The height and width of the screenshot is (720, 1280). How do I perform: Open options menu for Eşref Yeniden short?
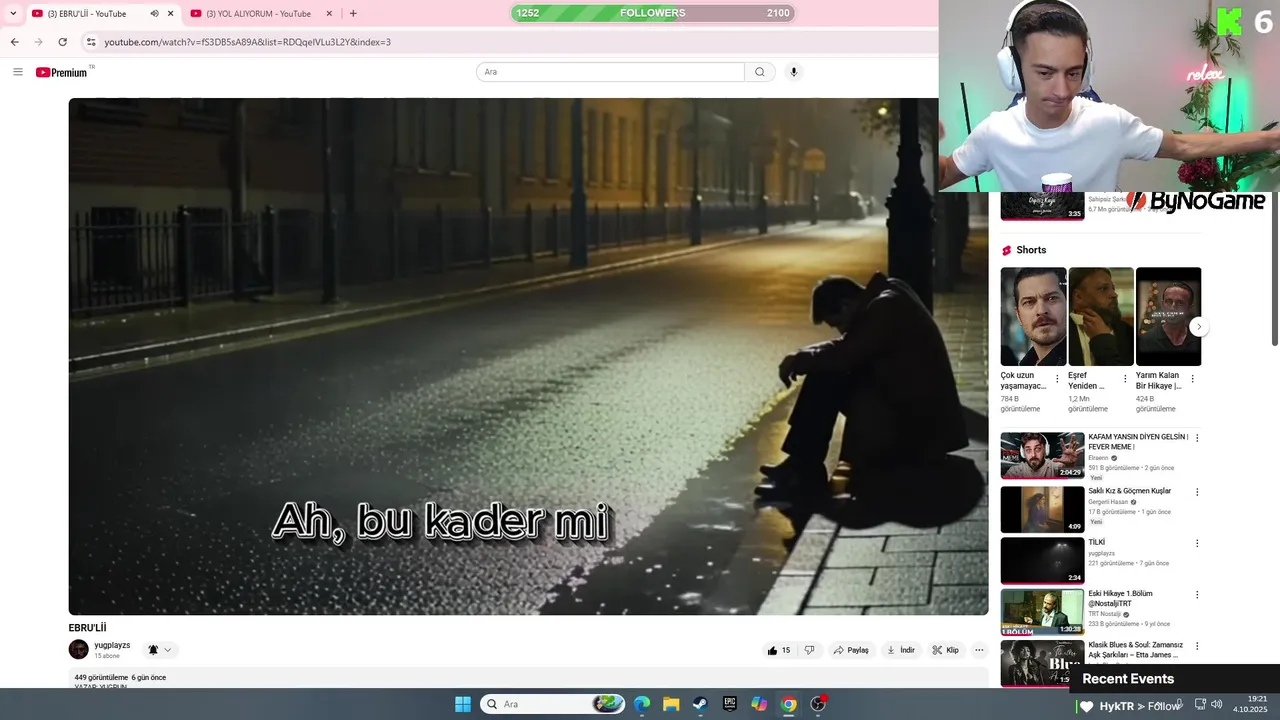pyautogui.click(x=1125, y=379)
